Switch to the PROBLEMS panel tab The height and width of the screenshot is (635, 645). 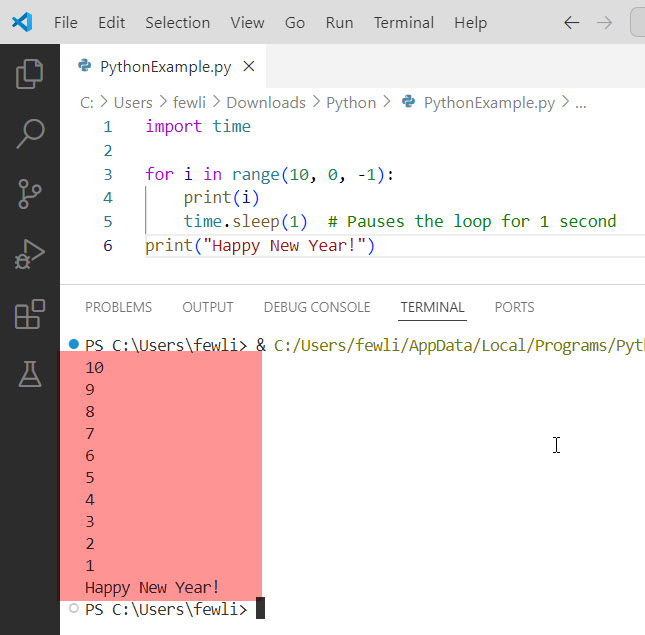click(x=118, y=307)
